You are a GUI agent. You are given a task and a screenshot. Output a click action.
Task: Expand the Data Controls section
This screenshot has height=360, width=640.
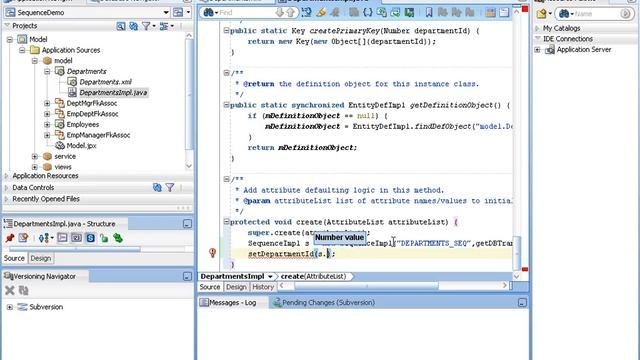7,188
